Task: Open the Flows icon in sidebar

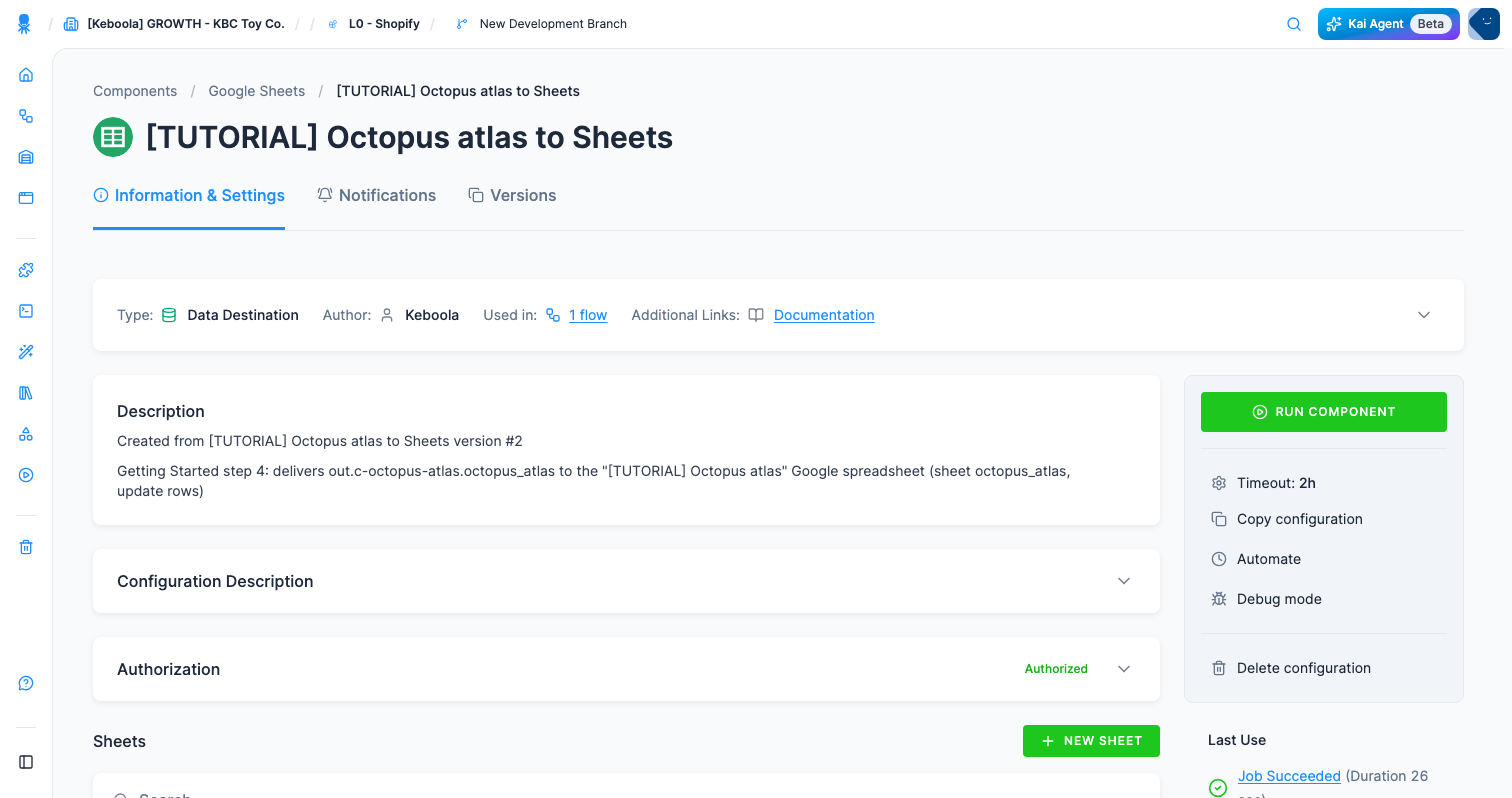Action: tap(26, 116)
